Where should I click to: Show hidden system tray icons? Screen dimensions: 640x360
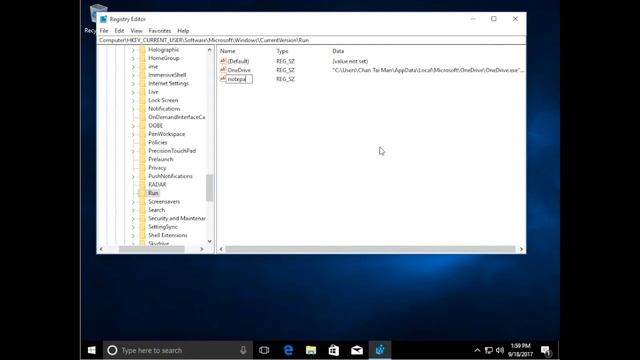(x=477, y=350)
